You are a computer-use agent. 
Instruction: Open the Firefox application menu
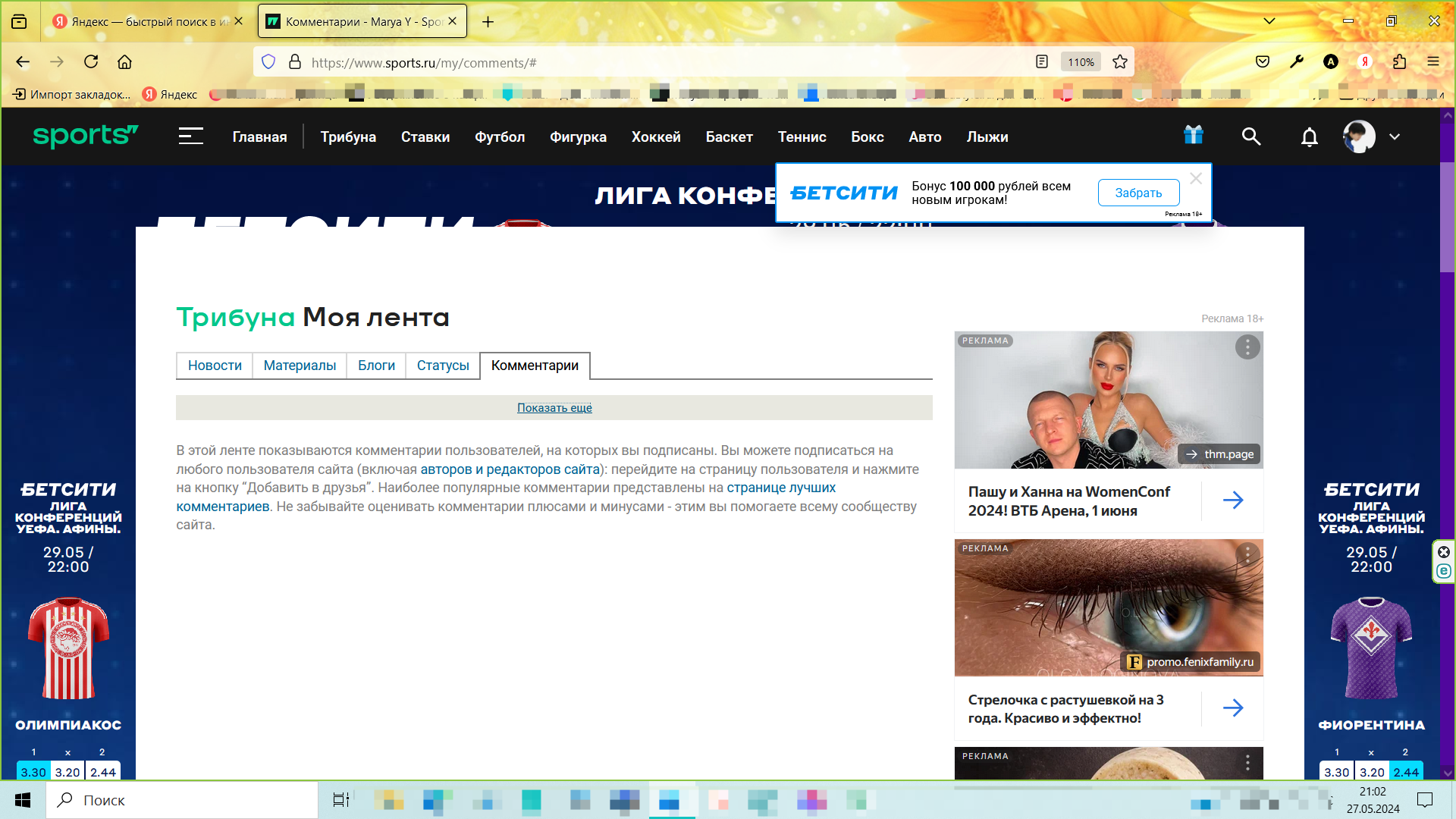click(x=1433, y=62)
